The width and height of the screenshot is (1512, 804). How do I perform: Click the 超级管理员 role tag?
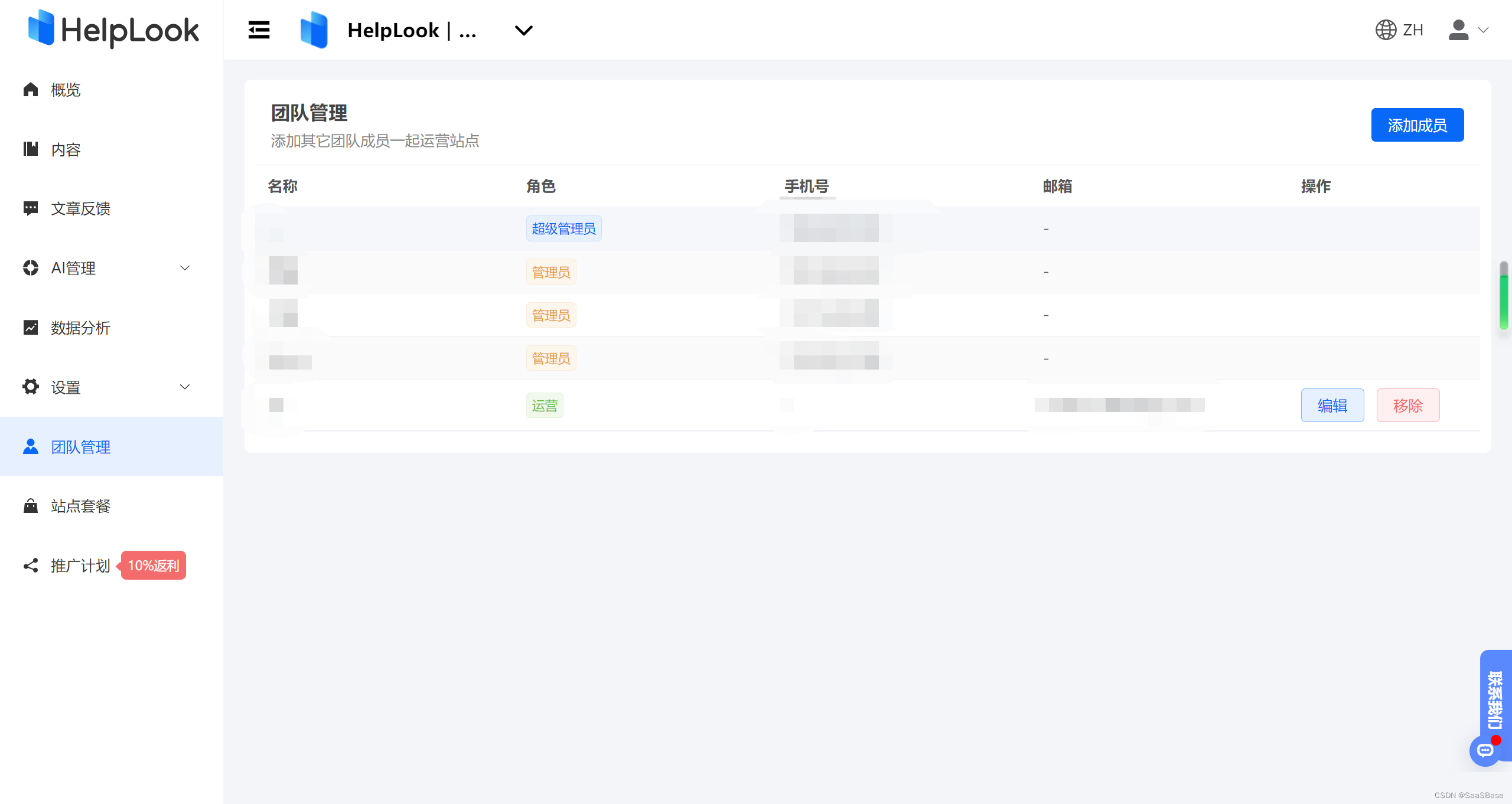coord(564,228)
